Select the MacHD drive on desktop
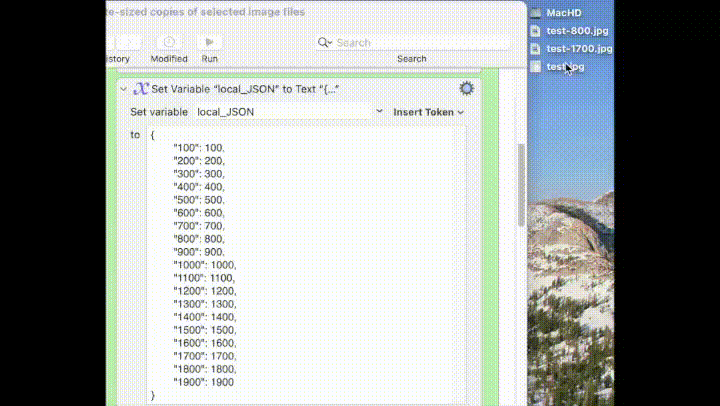This screenshot has width=720, height=406. [x=556, y=13]
